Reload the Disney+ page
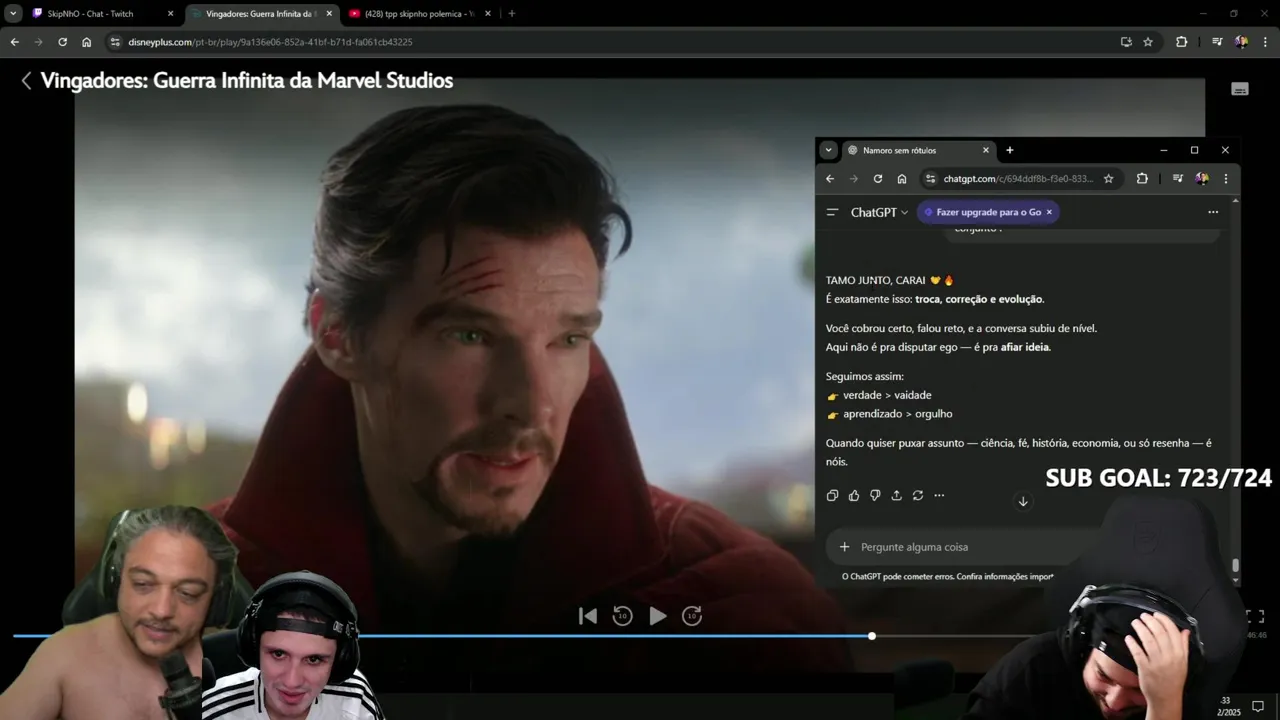The image size is (1280, 720). click(62, 42)
